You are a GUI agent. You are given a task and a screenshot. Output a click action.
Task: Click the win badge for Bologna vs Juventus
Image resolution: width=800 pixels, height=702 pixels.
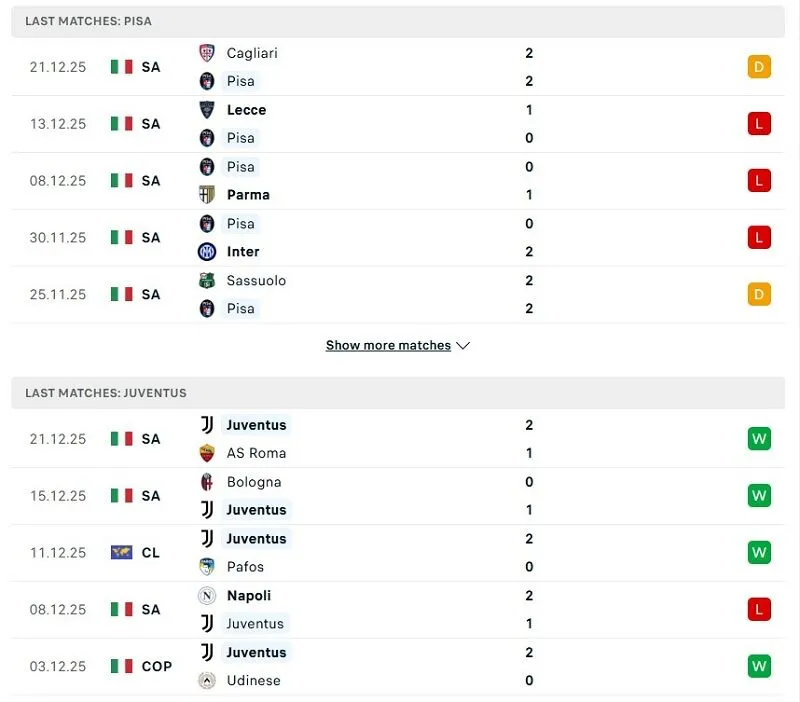pos(759,496)
